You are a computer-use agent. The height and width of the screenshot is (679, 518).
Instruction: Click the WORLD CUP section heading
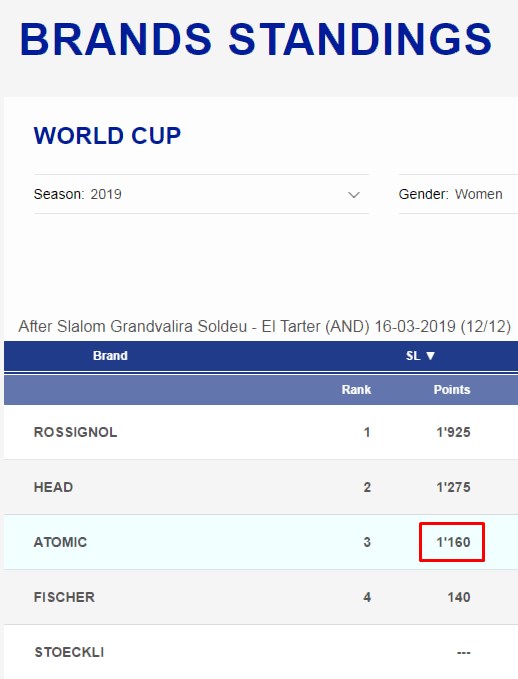(107, 136)
